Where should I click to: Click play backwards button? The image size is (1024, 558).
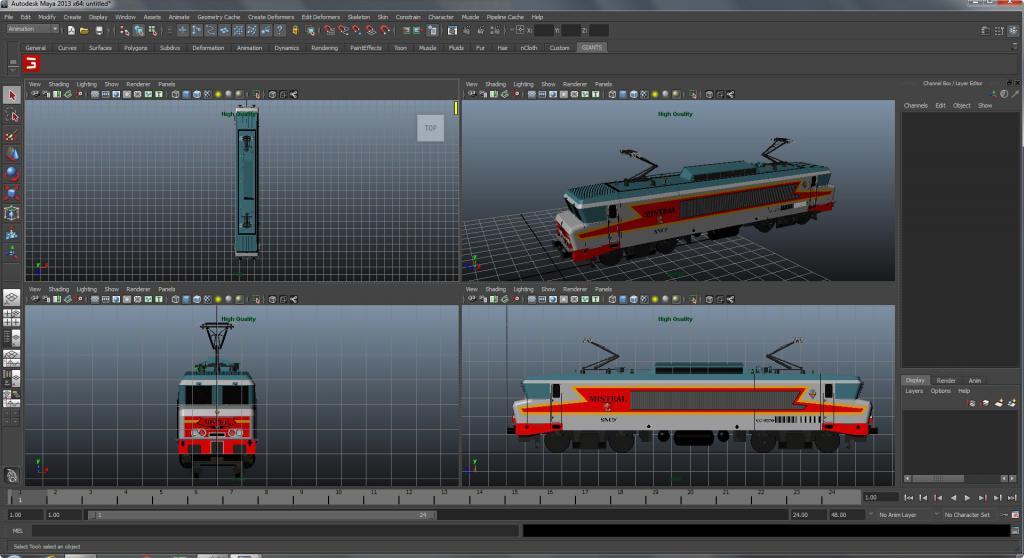[953, 498]
